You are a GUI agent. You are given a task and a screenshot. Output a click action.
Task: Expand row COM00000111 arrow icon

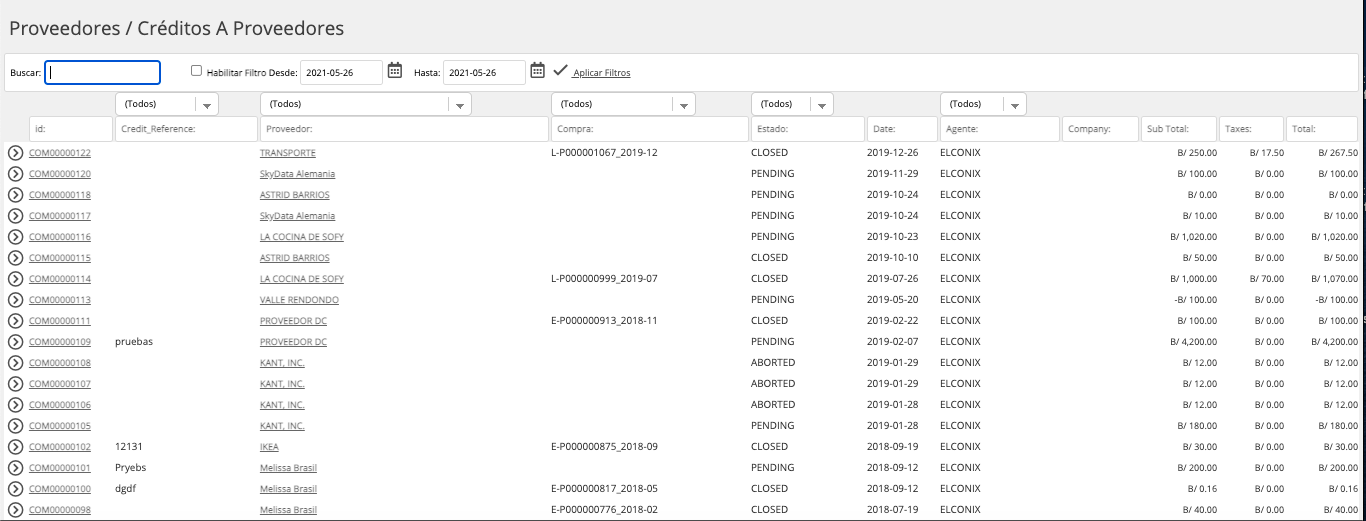(15, 321)
